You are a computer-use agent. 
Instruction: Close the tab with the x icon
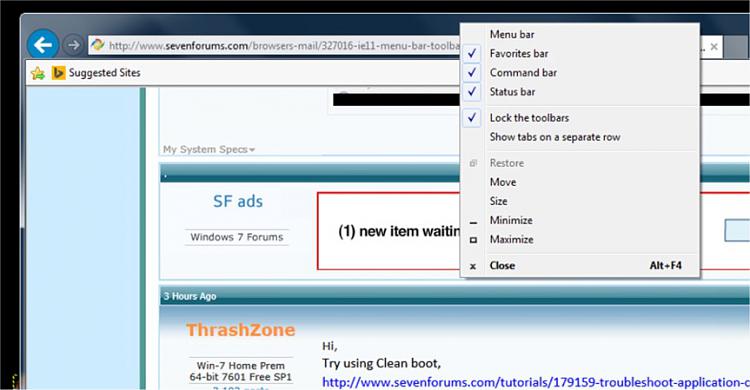click(x=714, y=46)
